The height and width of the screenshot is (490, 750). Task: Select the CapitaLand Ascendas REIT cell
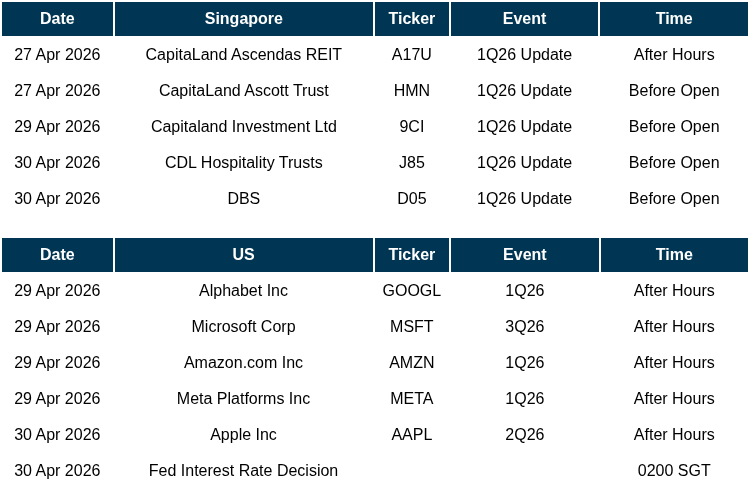[243, 55]
